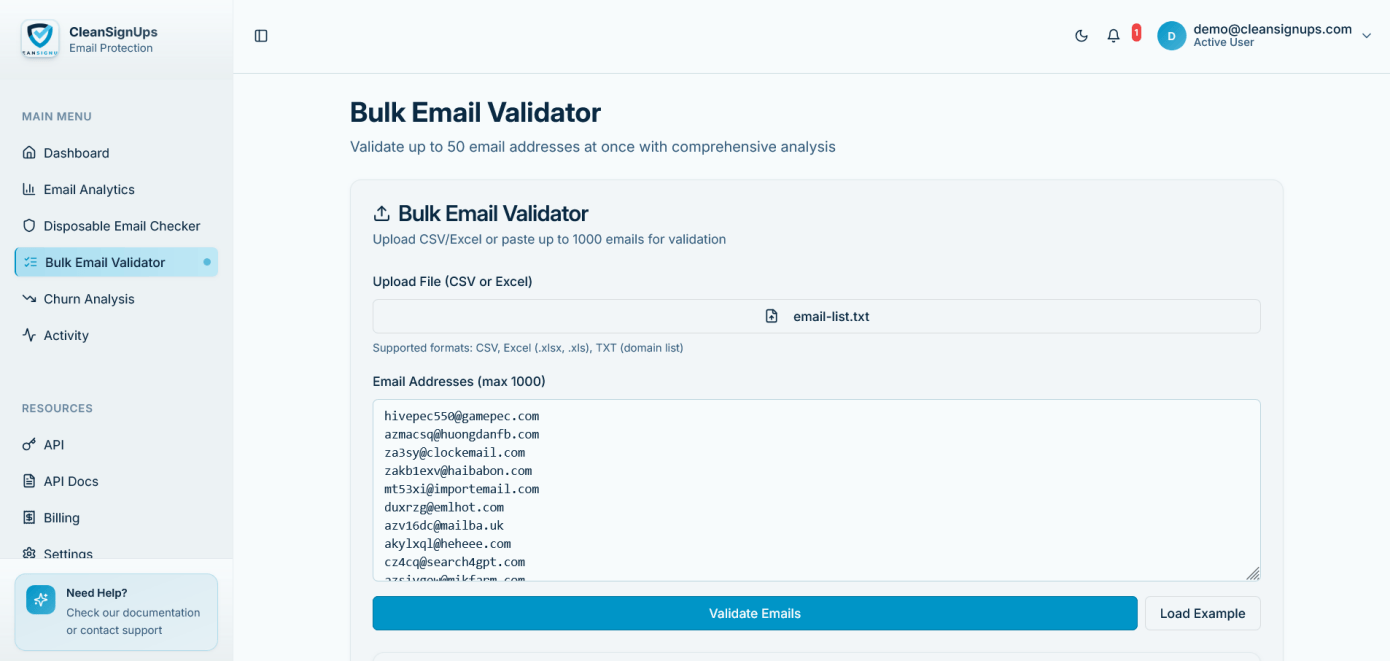The image size is (1390, 661).
Task: Click the Activity pulse icon
Action: tap(29, 335)
